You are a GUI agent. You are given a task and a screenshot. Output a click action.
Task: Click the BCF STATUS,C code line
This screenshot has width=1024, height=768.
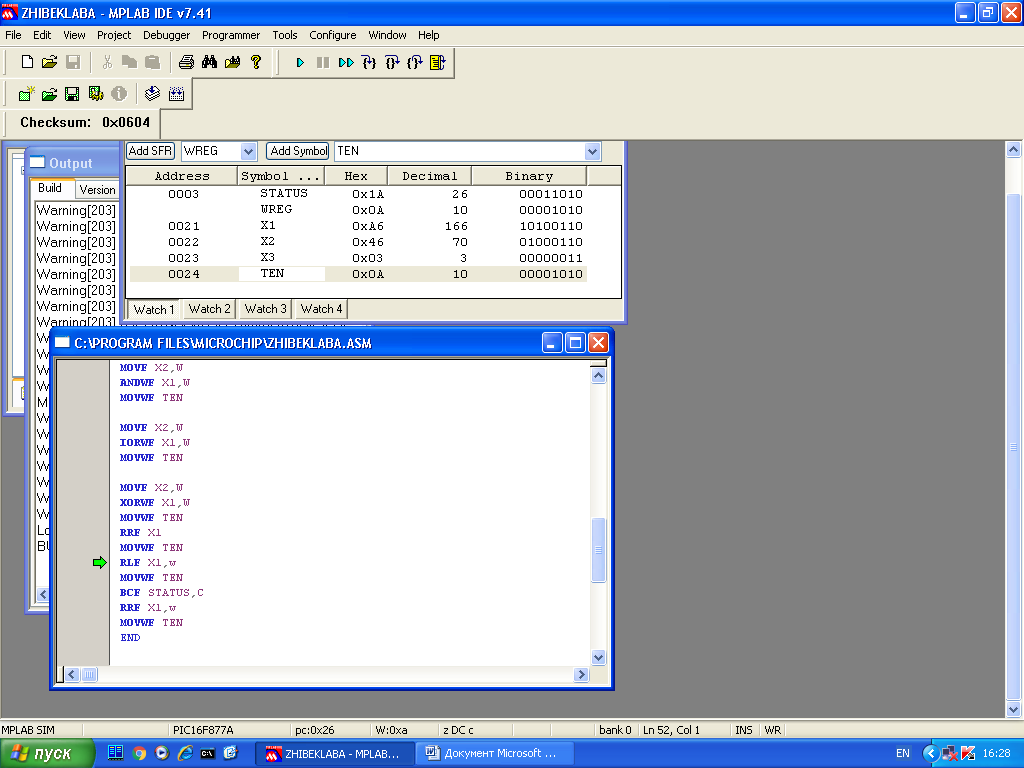click(161, 593)
